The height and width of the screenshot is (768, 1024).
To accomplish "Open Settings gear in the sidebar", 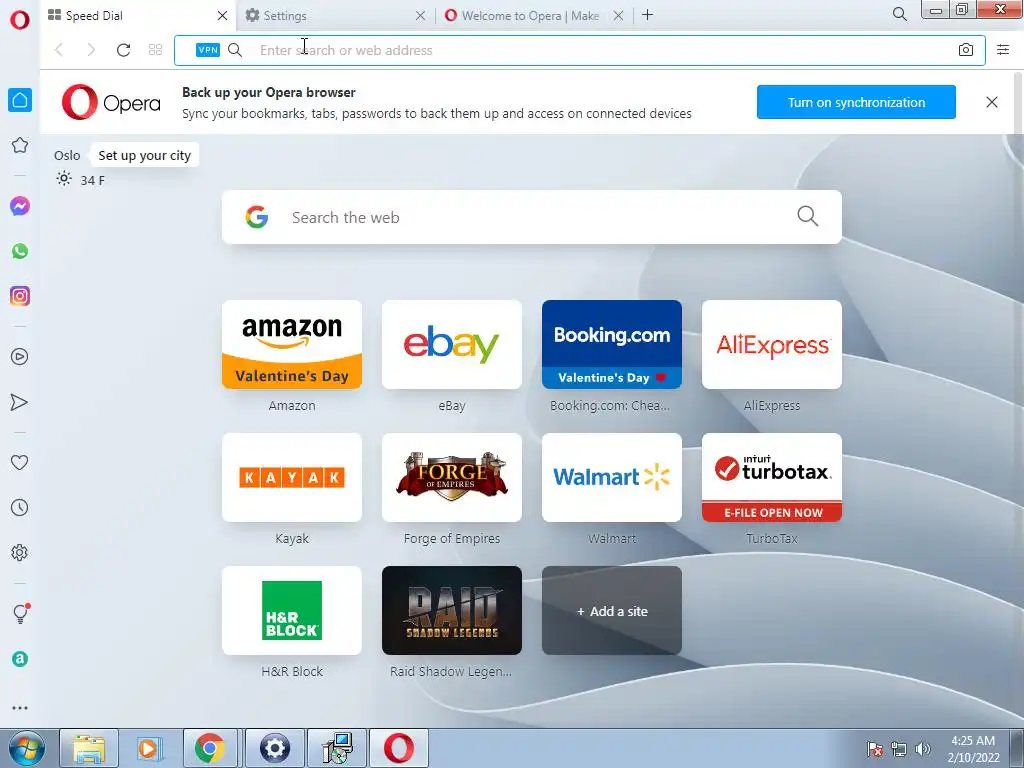I will pos(20,552).
